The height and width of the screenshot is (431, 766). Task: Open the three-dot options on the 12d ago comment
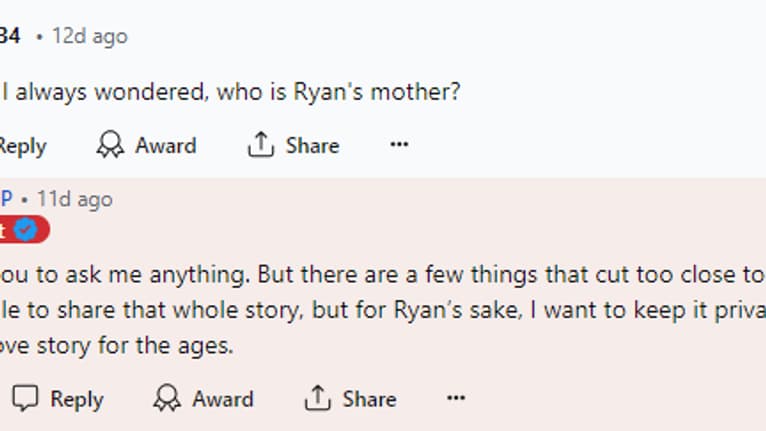click(399, 145)
